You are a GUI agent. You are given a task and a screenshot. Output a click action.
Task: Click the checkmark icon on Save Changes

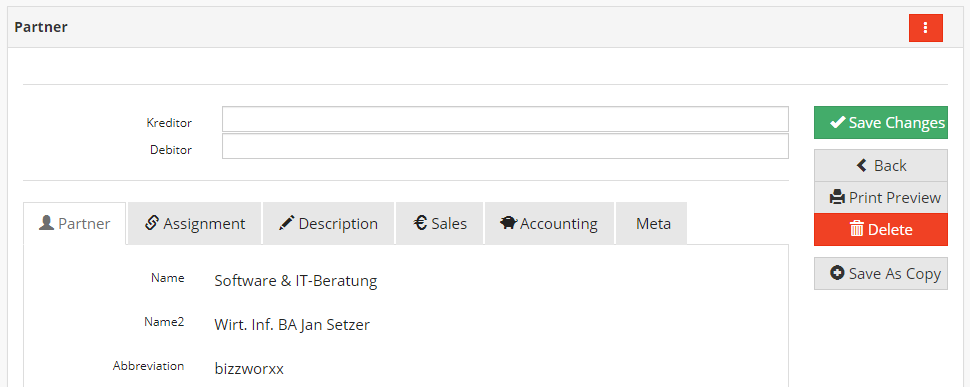[838, 122]
